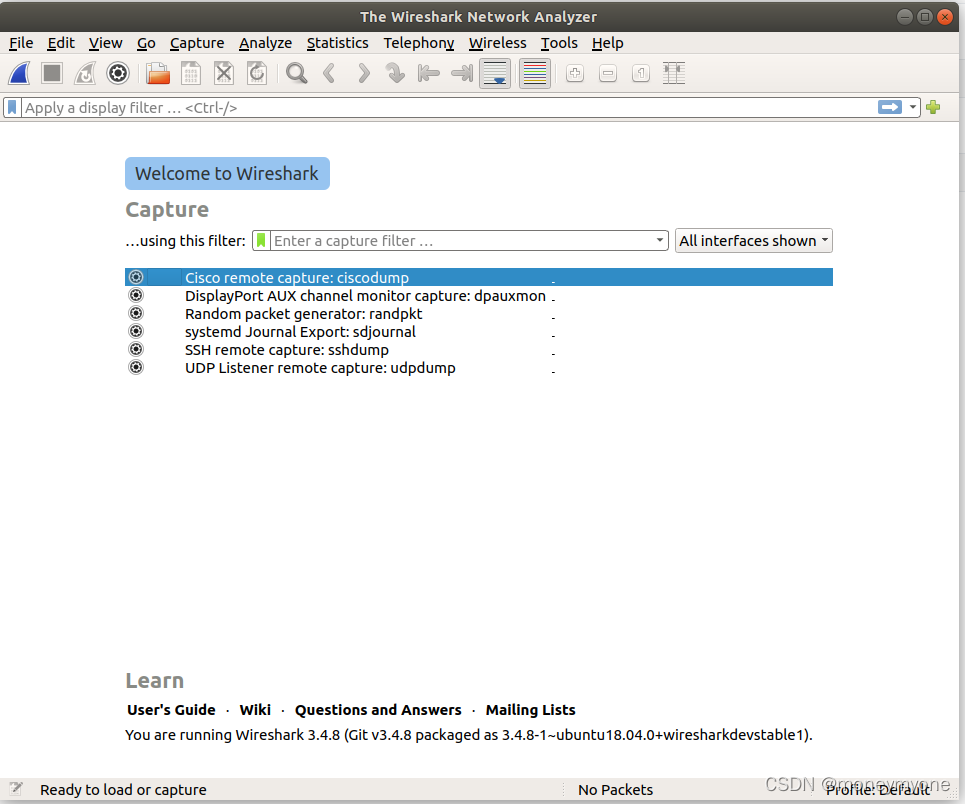Open the Analyze menu

[265, 43]
